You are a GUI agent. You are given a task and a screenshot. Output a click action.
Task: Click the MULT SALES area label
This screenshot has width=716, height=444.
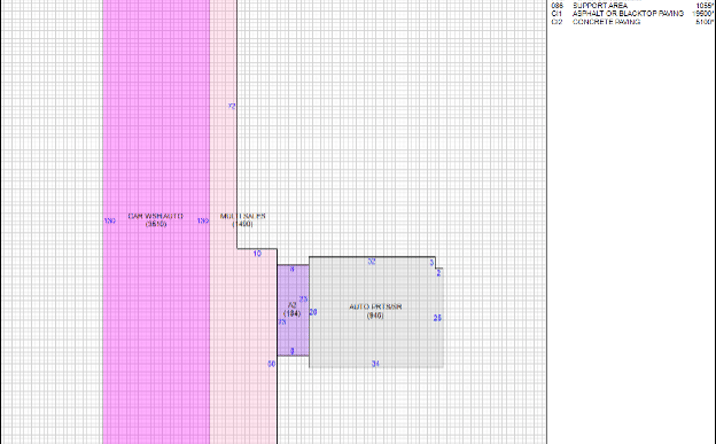242,220
